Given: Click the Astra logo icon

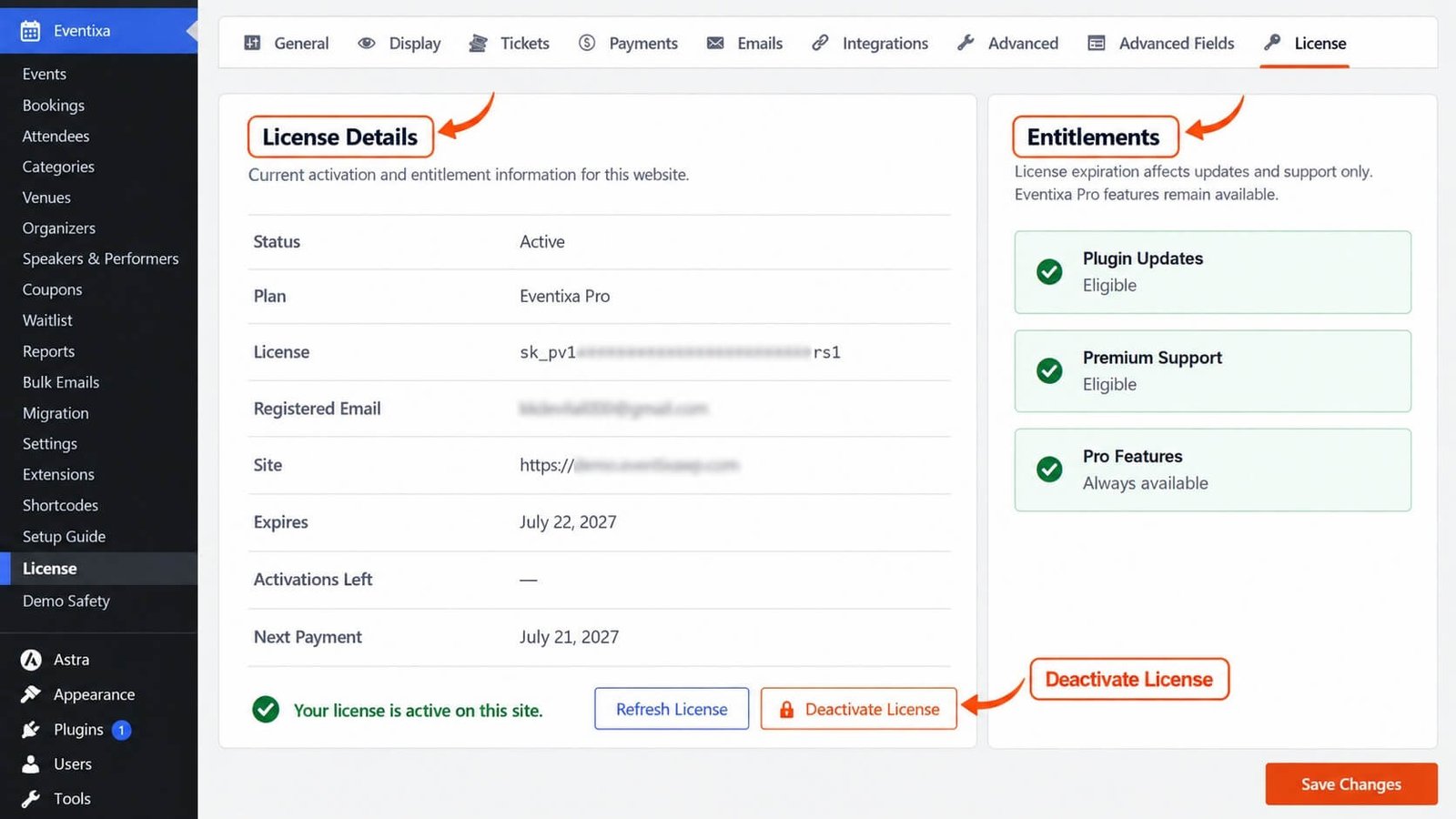Looking at the screenshot, I should 31,660.
